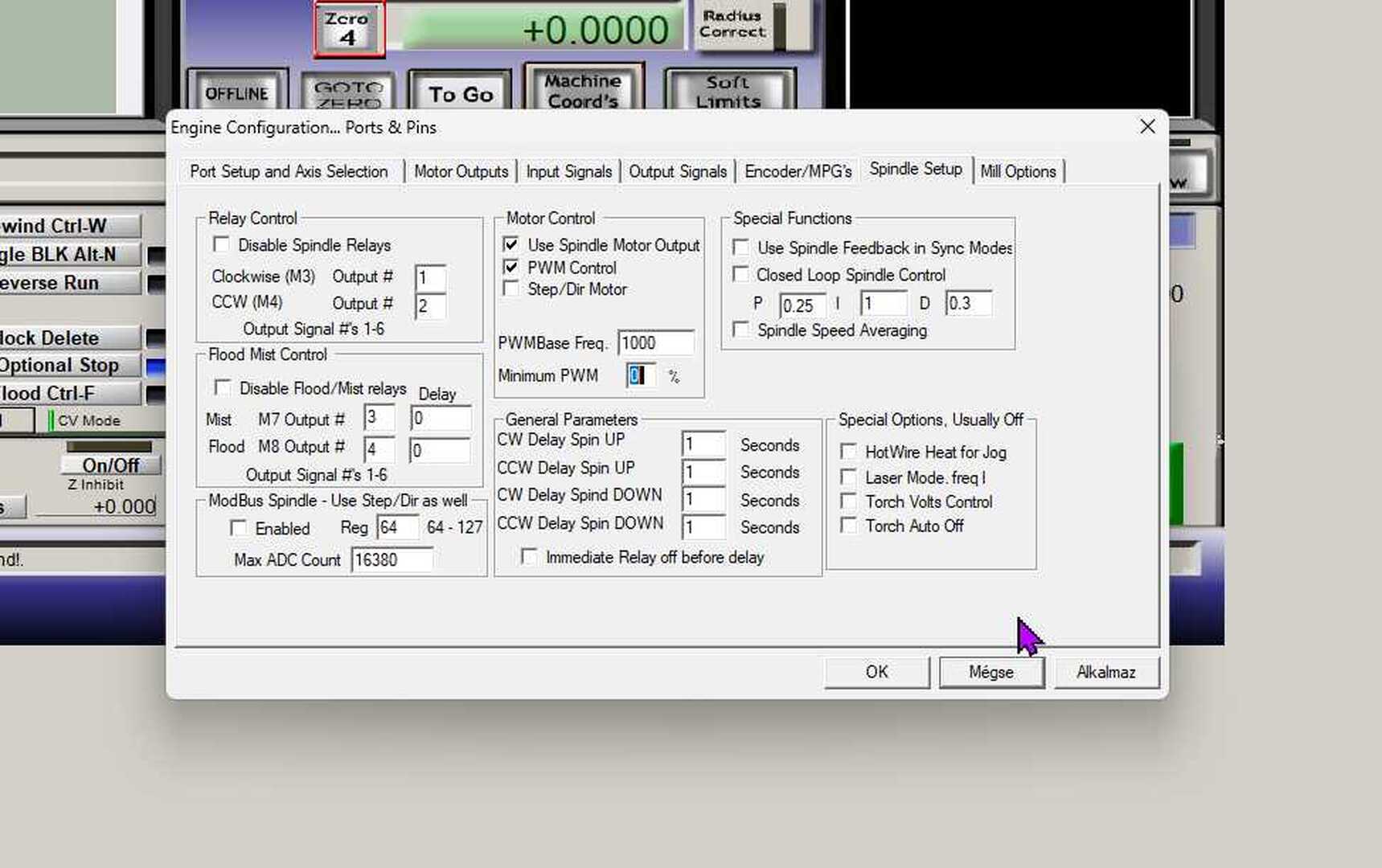Click Zero 4 button in main window
Image resolution: width=1382 pixels, height=868 pixels.
(348, 29)
